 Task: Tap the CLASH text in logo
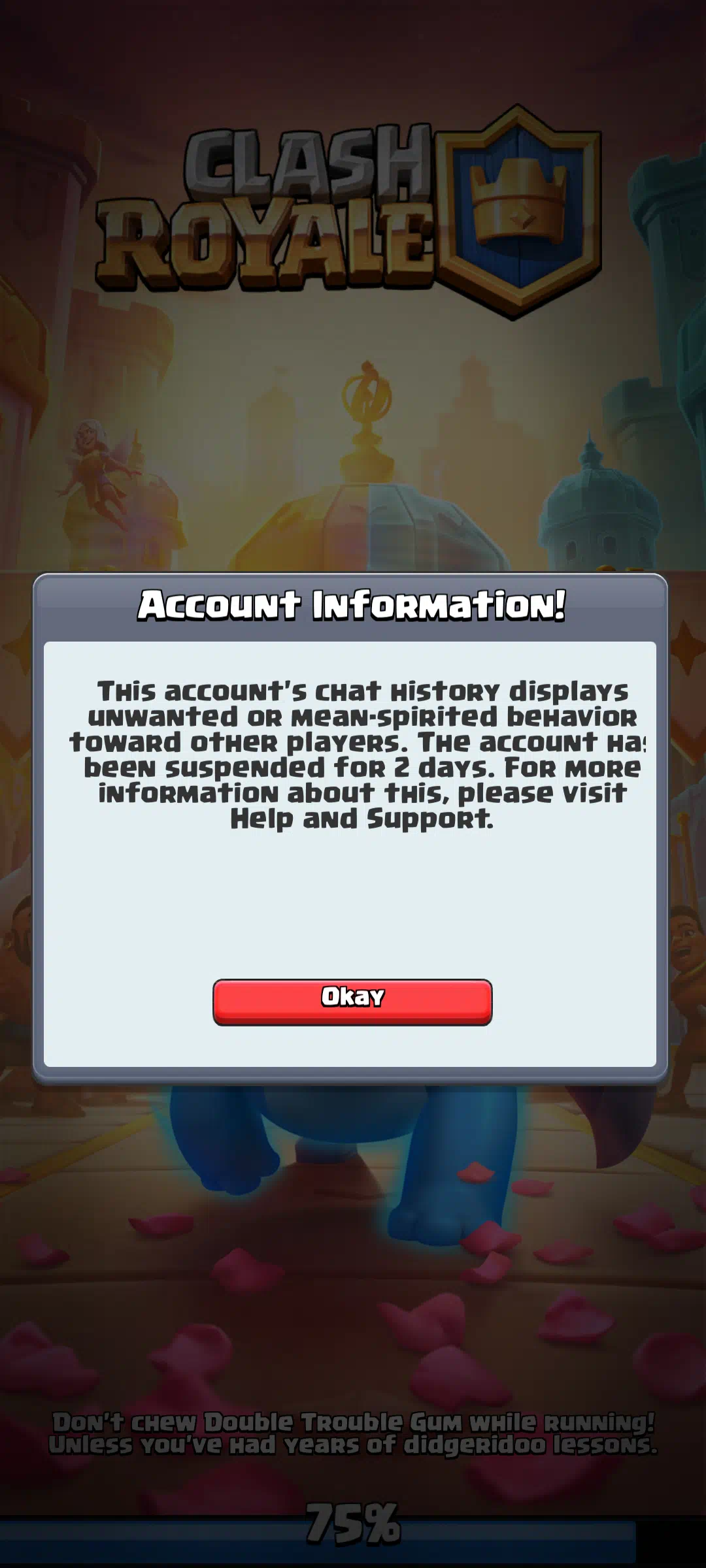tap(307, 163)
